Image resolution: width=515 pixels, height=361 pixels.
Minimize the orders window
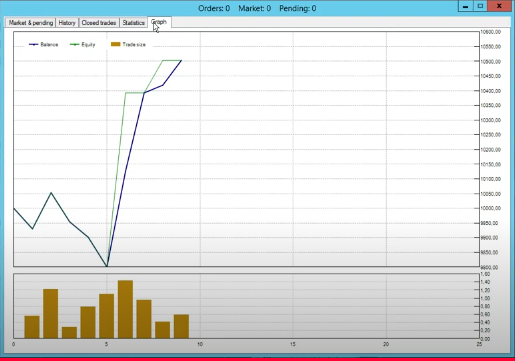466,6
